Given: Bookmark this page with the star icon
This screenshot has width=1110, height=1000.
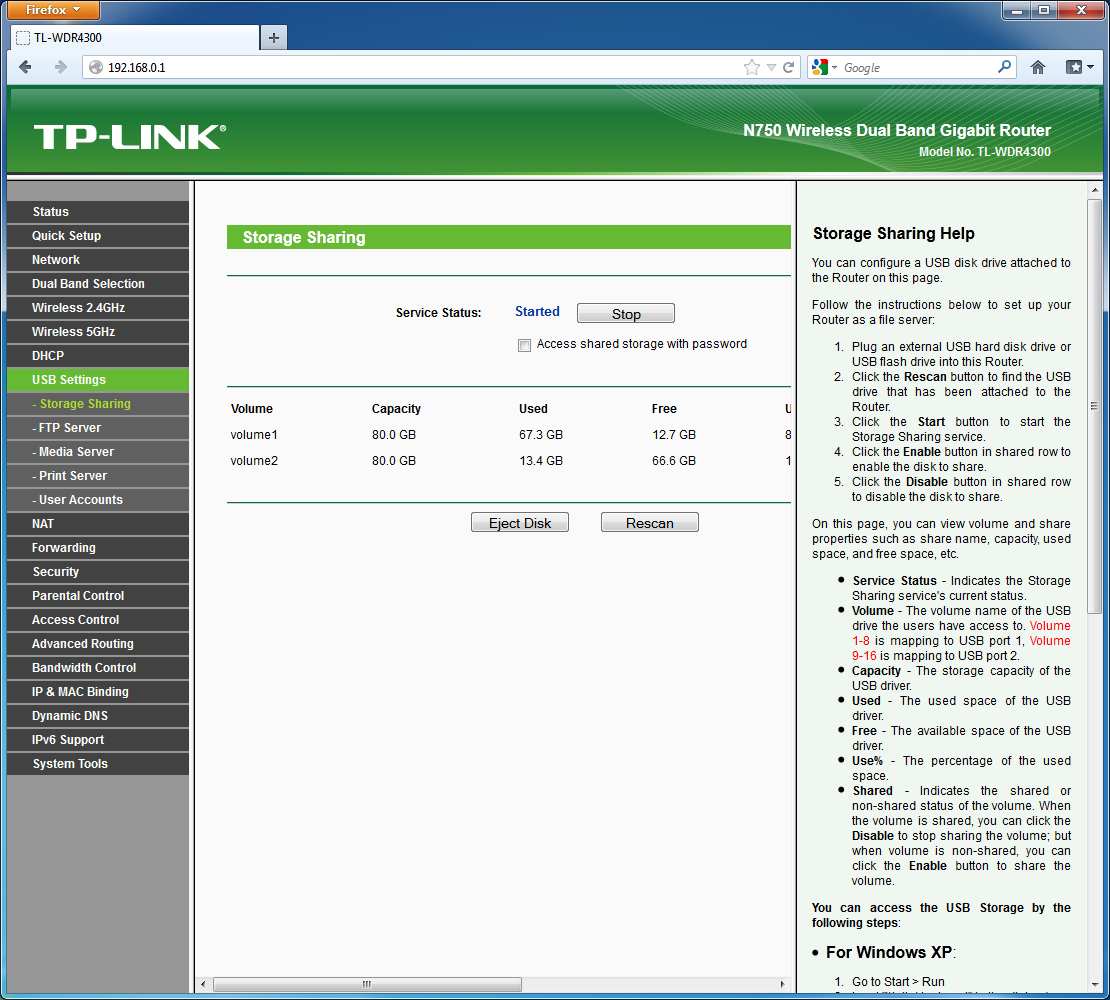Looking at the screenshot, I should click(x=752, y=67).
